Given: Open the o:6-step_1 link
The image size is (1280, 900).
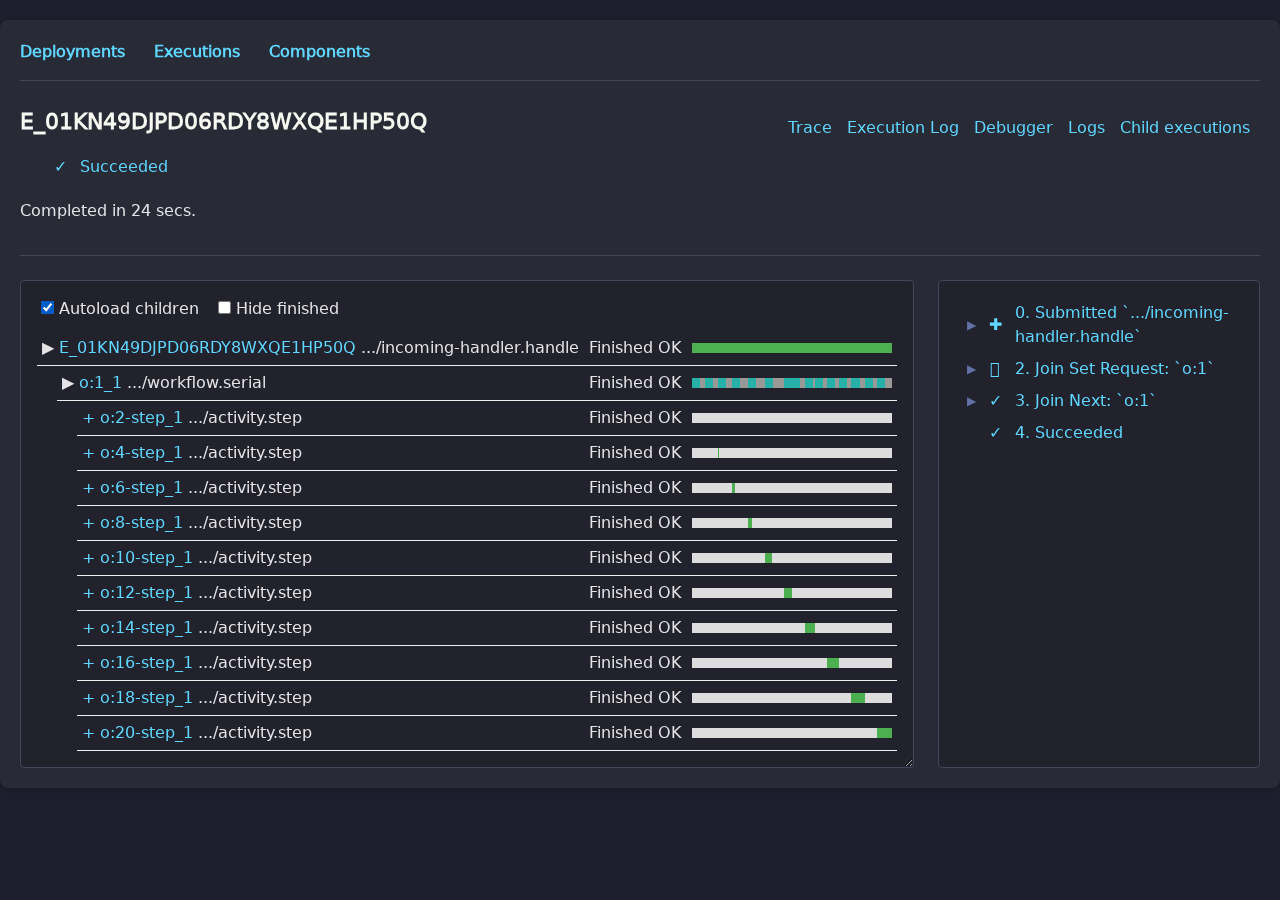Looking at the screenshot, I should pos(141,488).
